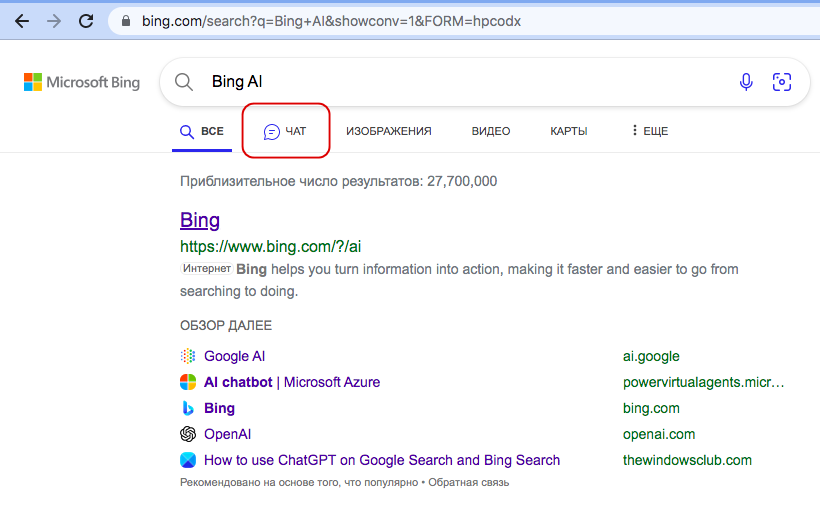Click the padlock icon in the address bar
Image resolution: width=820 pixels, height=507 pixels.
126,21
